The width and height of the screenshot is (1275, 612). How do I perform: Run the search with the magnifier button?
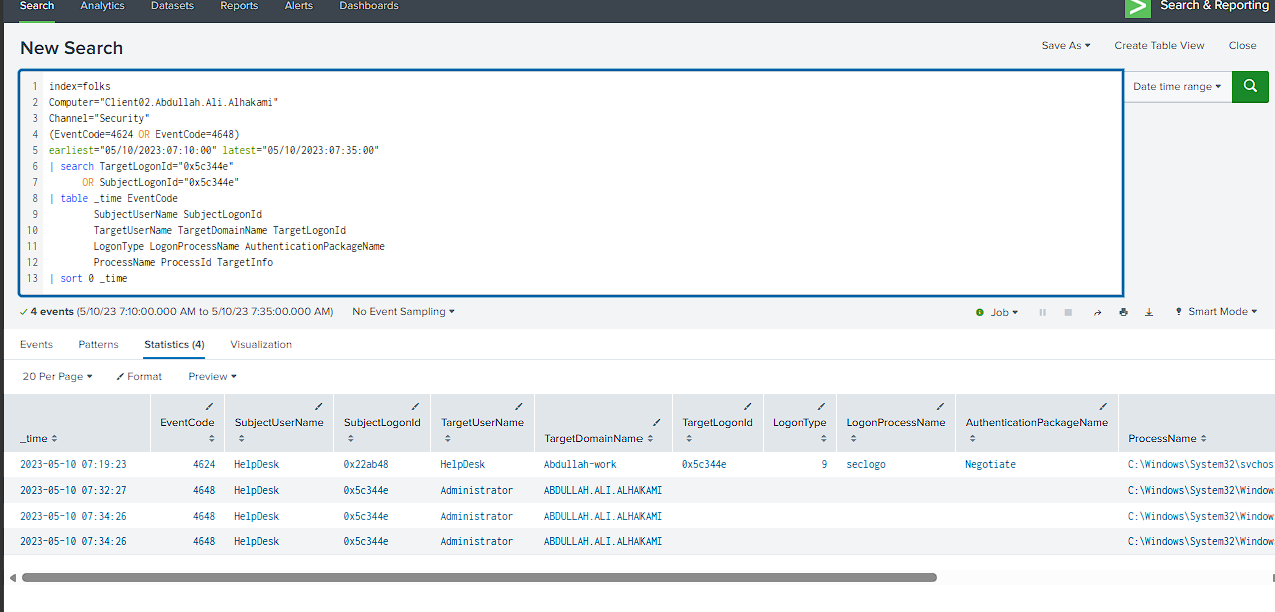coord(1249,86)
